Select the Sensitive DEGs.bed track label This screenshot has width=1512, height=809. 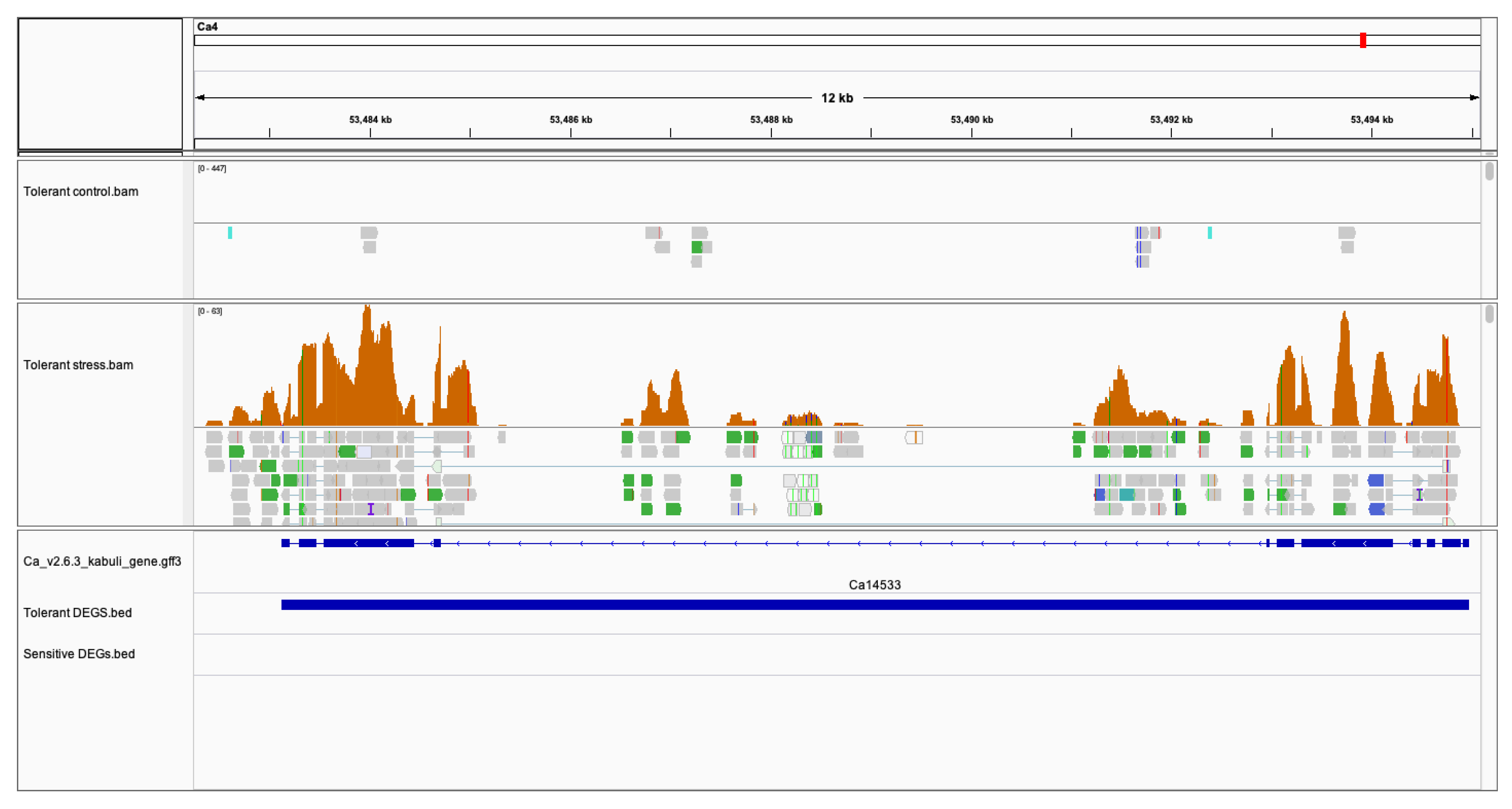click(x=79, y=653)
